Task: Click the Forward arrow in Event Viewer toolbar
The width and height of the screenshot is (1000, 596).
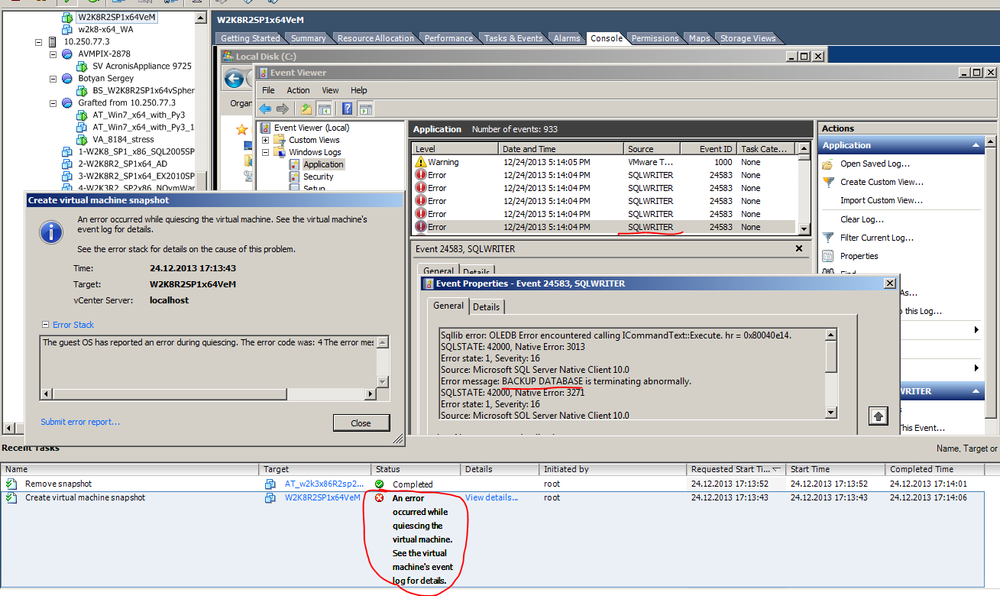Action: 282,109
